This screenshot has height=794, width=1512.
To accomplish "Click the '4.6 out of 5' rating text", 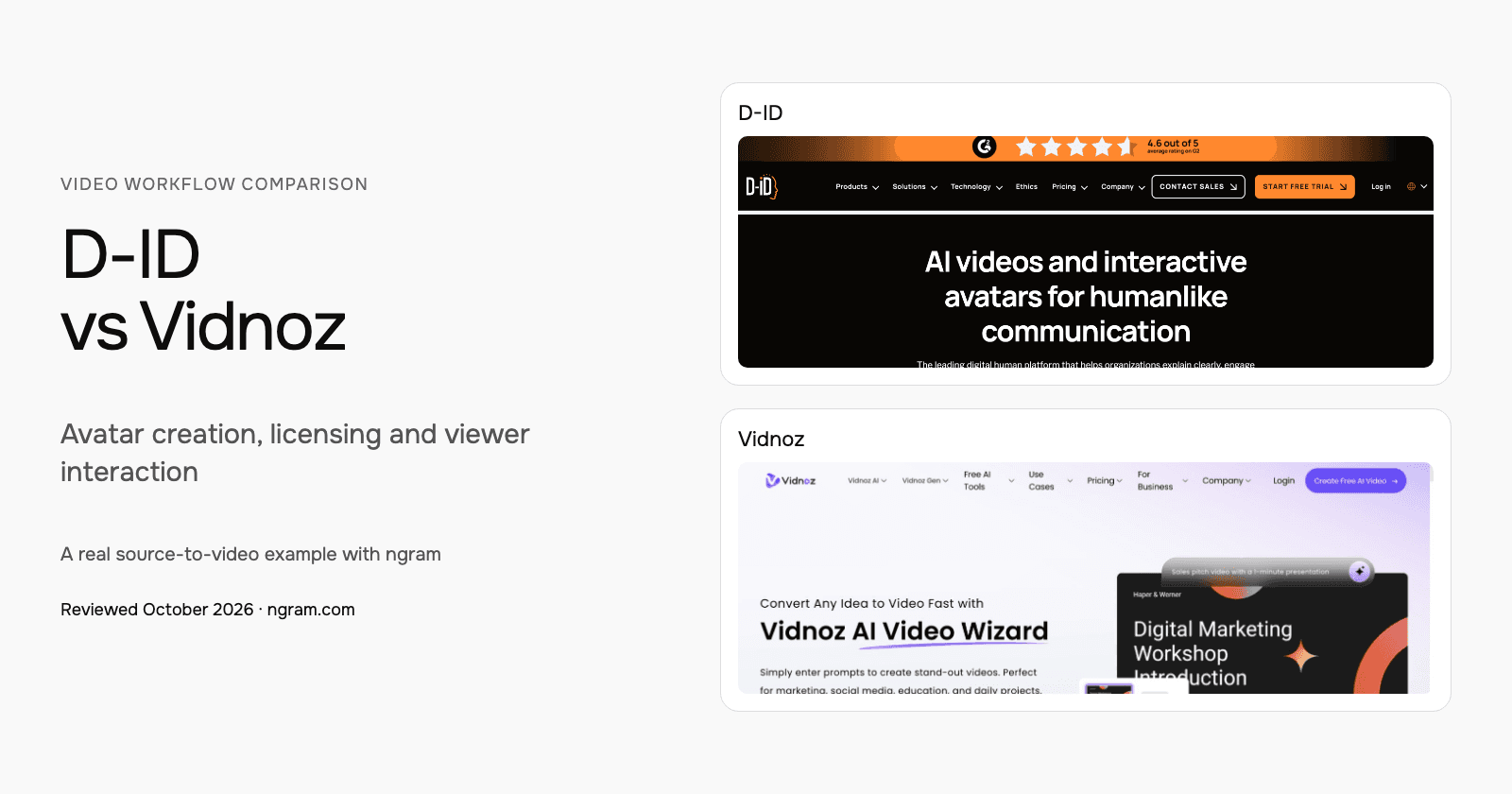I will [1173, 144].
